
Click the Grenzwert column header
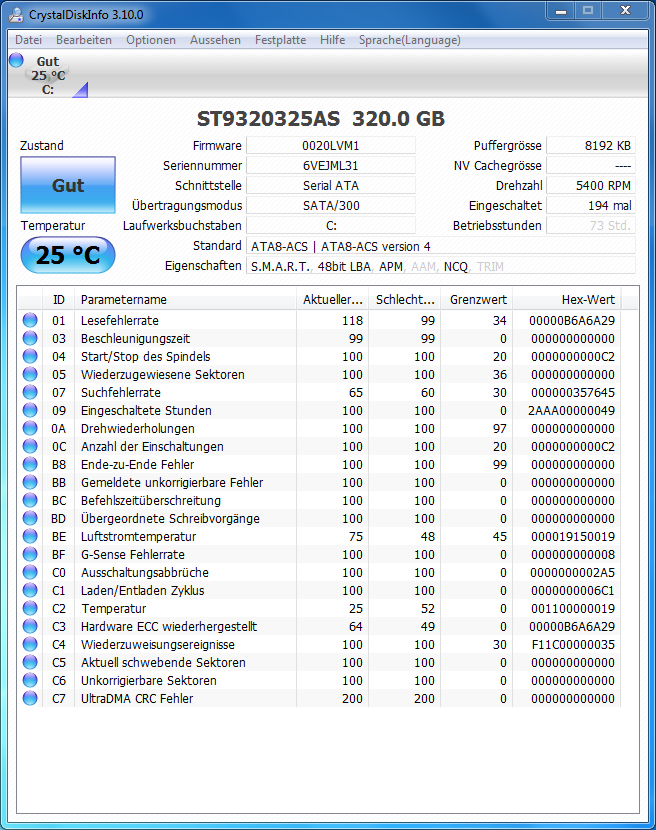tap(477, 300)
